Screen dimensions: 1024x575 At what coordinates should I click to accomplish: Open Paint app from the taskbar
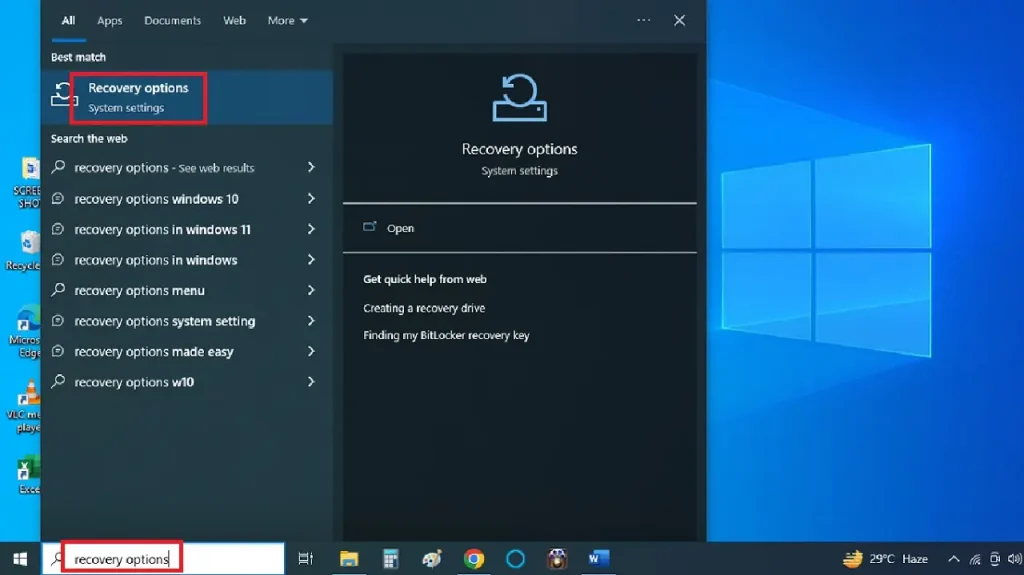432,559
